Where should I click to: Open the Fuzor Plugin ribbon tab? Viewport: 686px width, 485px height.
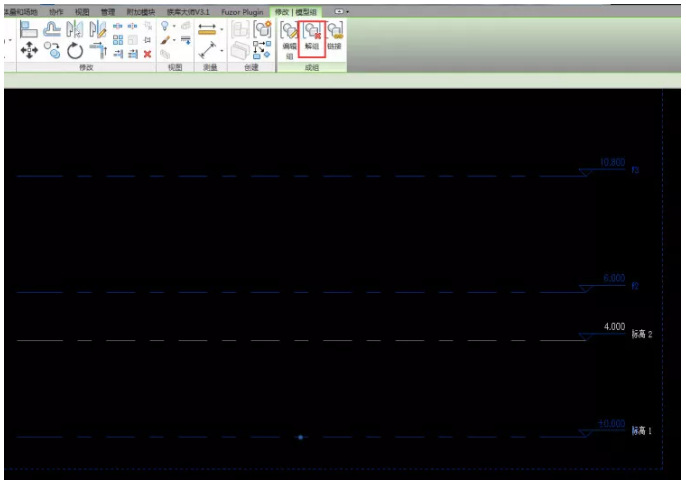tap(242, 12)
